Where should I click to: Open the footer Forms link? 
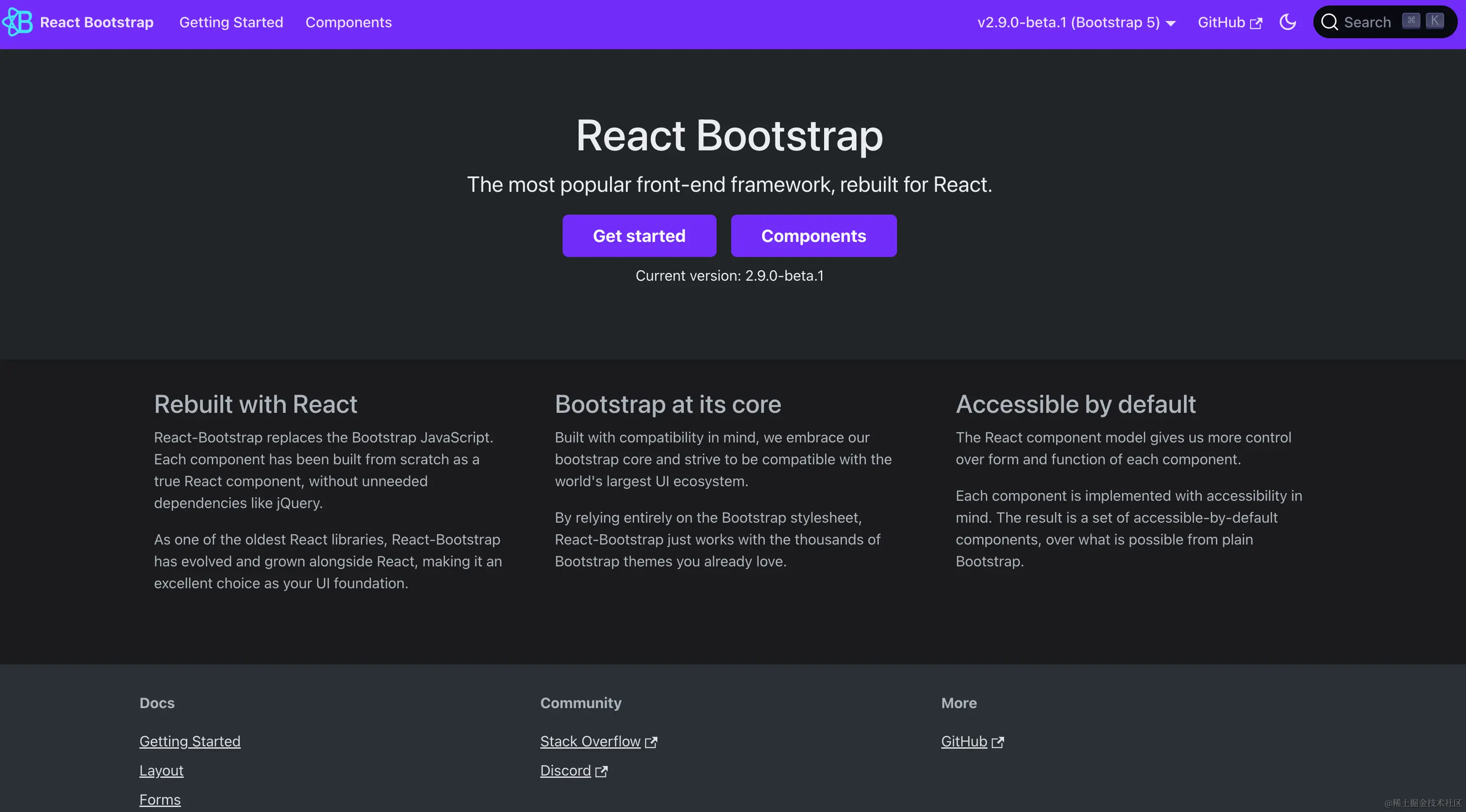(160, 799)
